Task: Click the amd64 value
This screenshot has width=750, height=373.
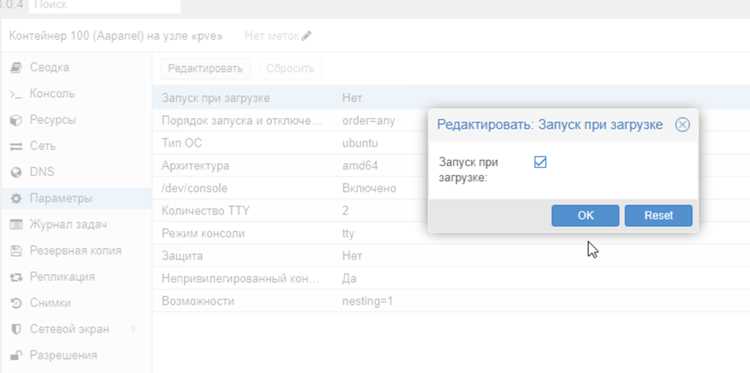Action: (x=360, y=166)
